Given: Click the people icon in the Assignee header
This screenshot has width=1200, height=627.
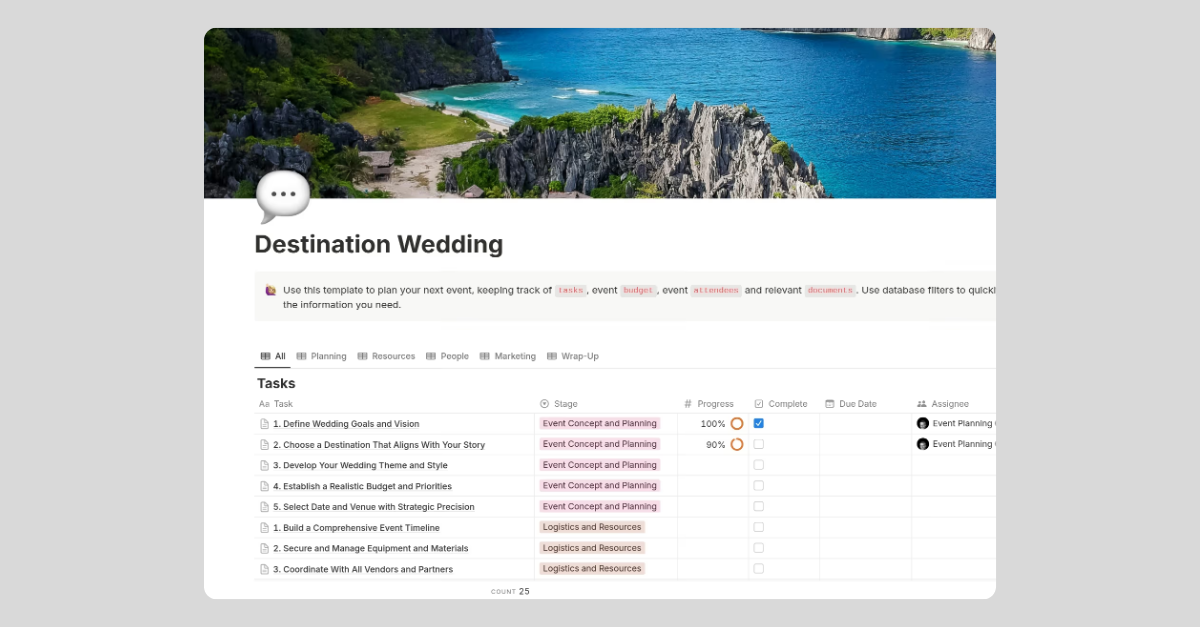Looking at the screenshot, I should pyautogui.click(x=922, y=403).
